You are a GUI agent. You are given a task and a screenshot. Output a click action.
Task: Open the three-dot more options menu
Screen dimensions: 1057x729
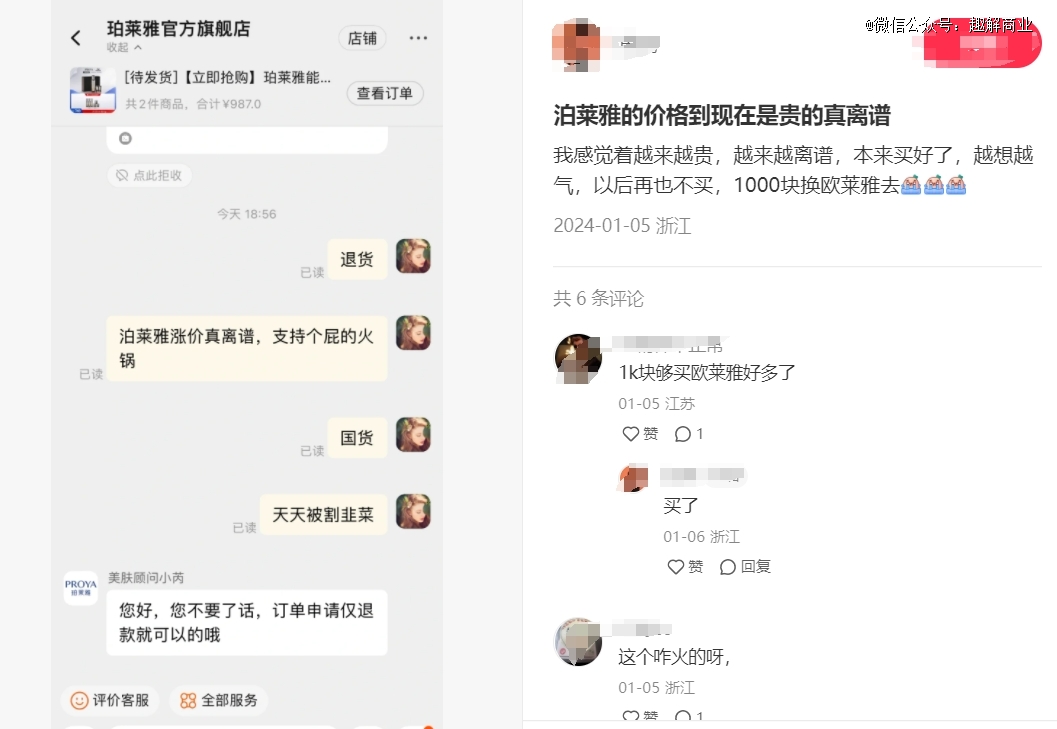418,38
